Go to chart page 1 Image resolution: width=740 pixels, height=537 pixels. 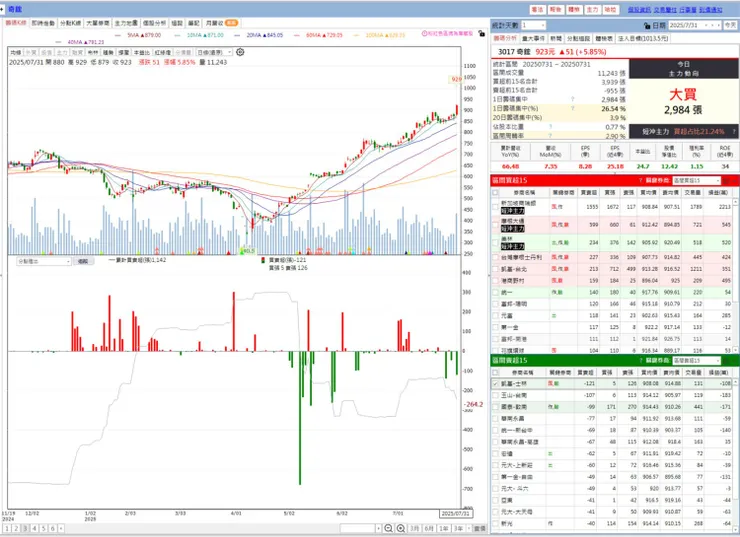click(x=7, y=529)
